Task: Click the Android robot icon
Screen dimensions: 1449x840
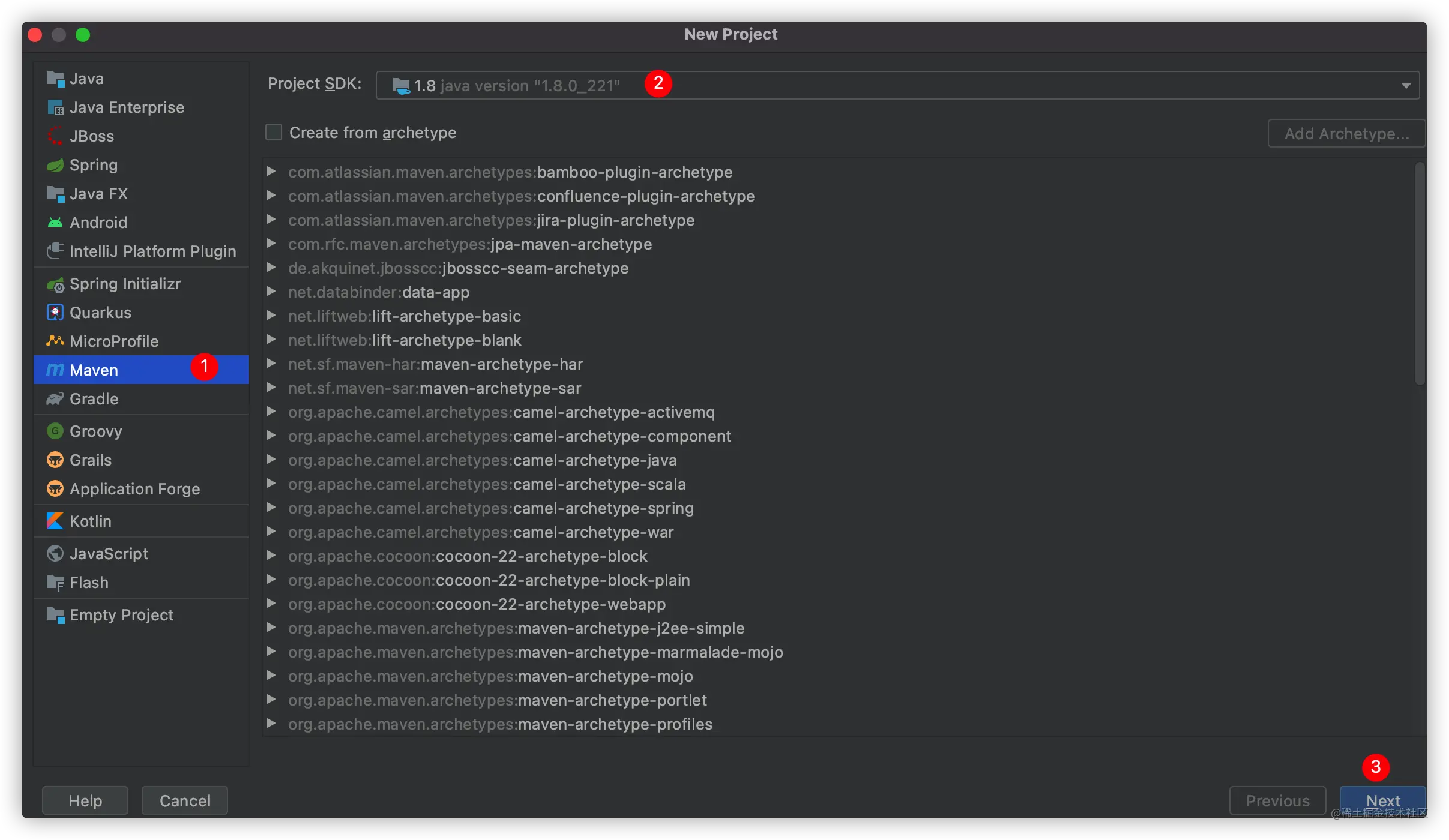Action: pyautogui.click(x=55, y=223)
